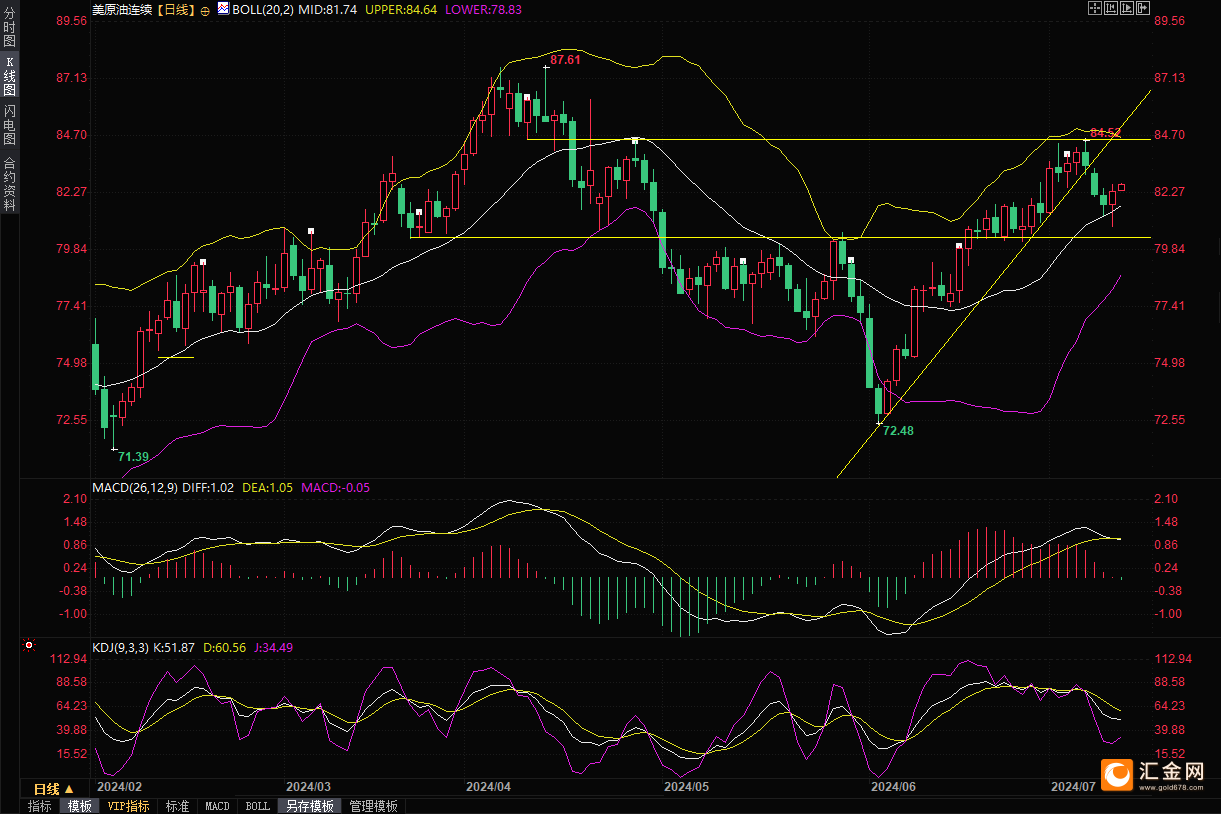Apply the 标准 template
This screenshot has height=814, width=1221.
coord(177,806)
